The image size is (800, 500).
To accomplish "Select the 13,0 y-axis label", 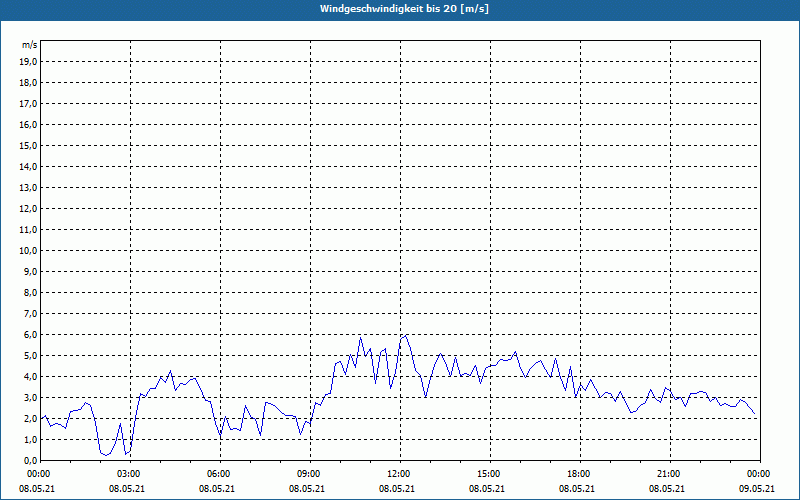I will [28, 187].
